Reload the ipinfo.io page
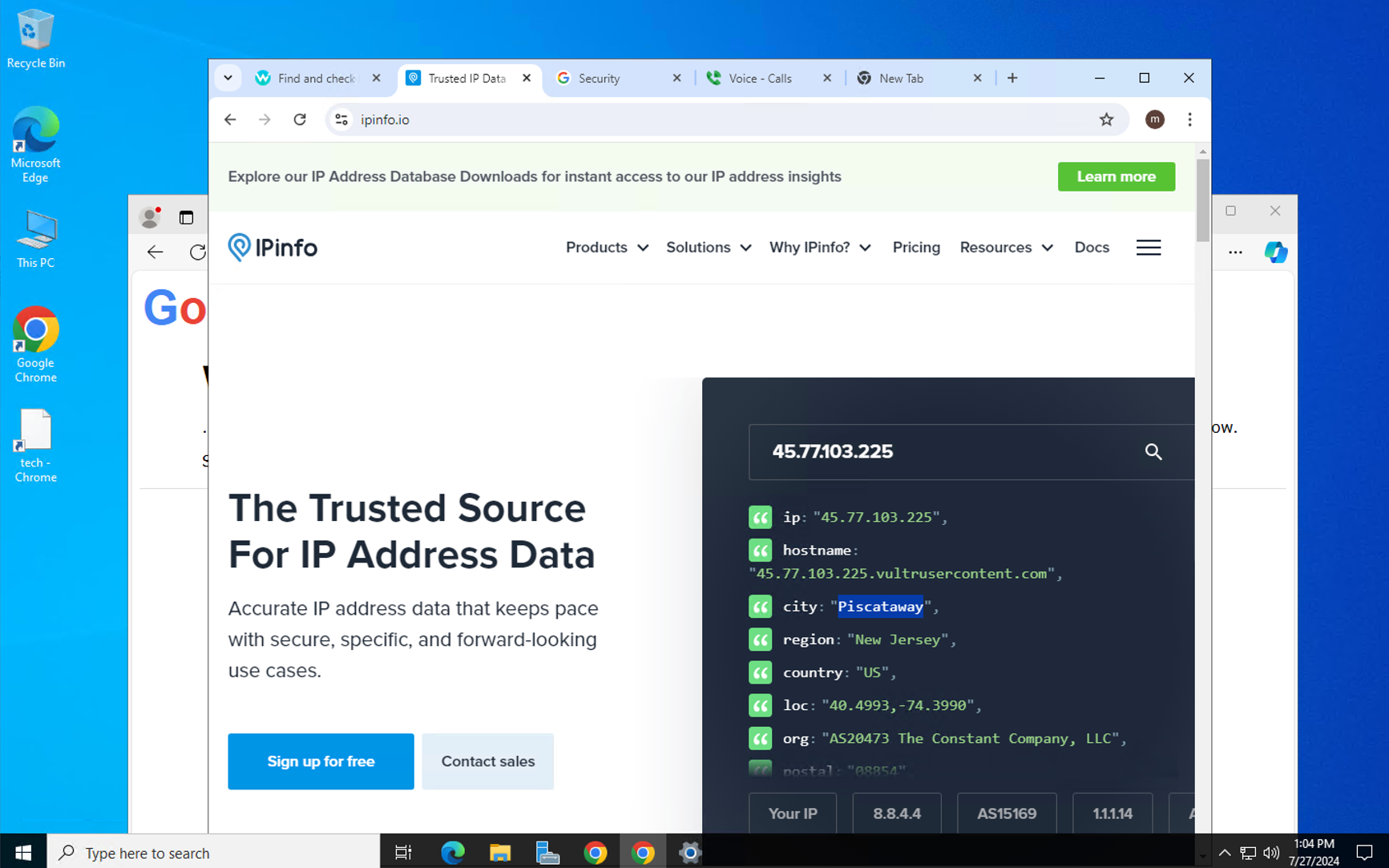Screen dimensions: 1389x868 pyautogui.click(x=300, y=119)
